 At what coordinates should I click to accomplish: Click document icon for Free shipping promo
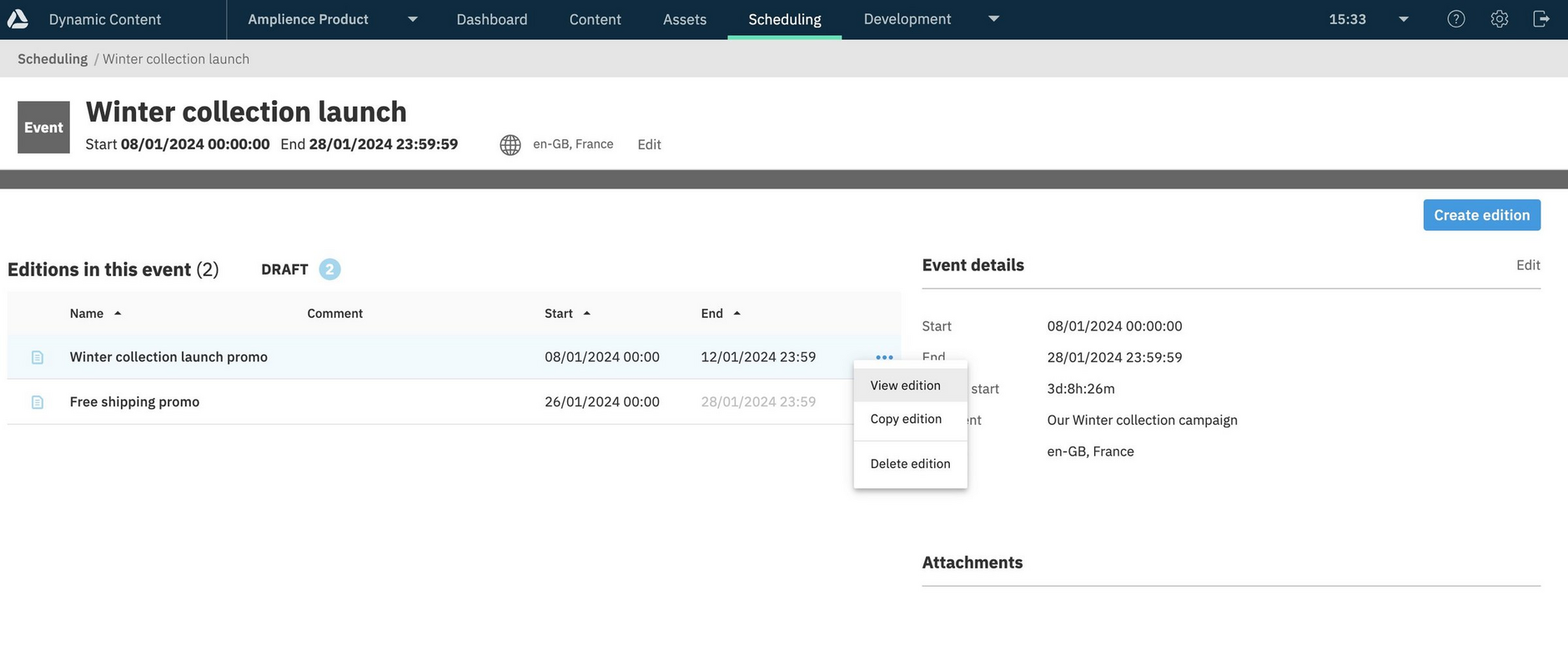point(38,402)
